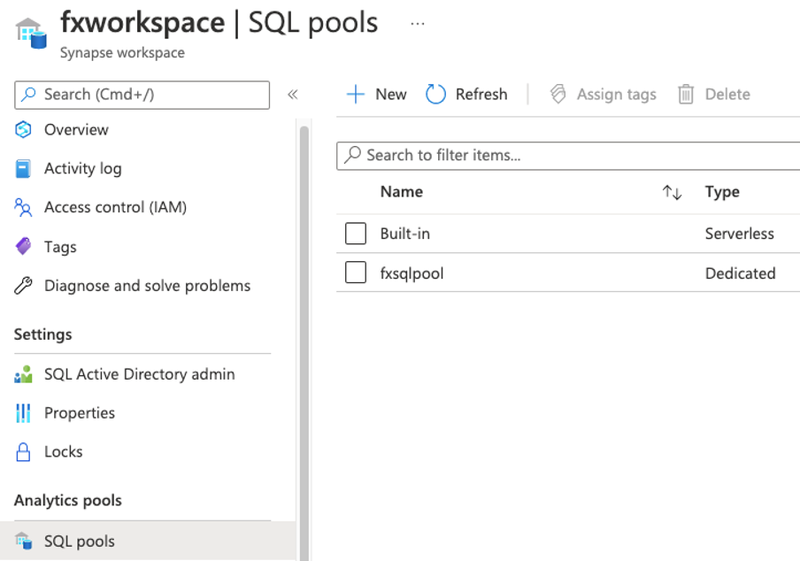Screen dimensions: 800x561
Task: Click the SQL pools sidebar icon
Action: tap(23, 541)
